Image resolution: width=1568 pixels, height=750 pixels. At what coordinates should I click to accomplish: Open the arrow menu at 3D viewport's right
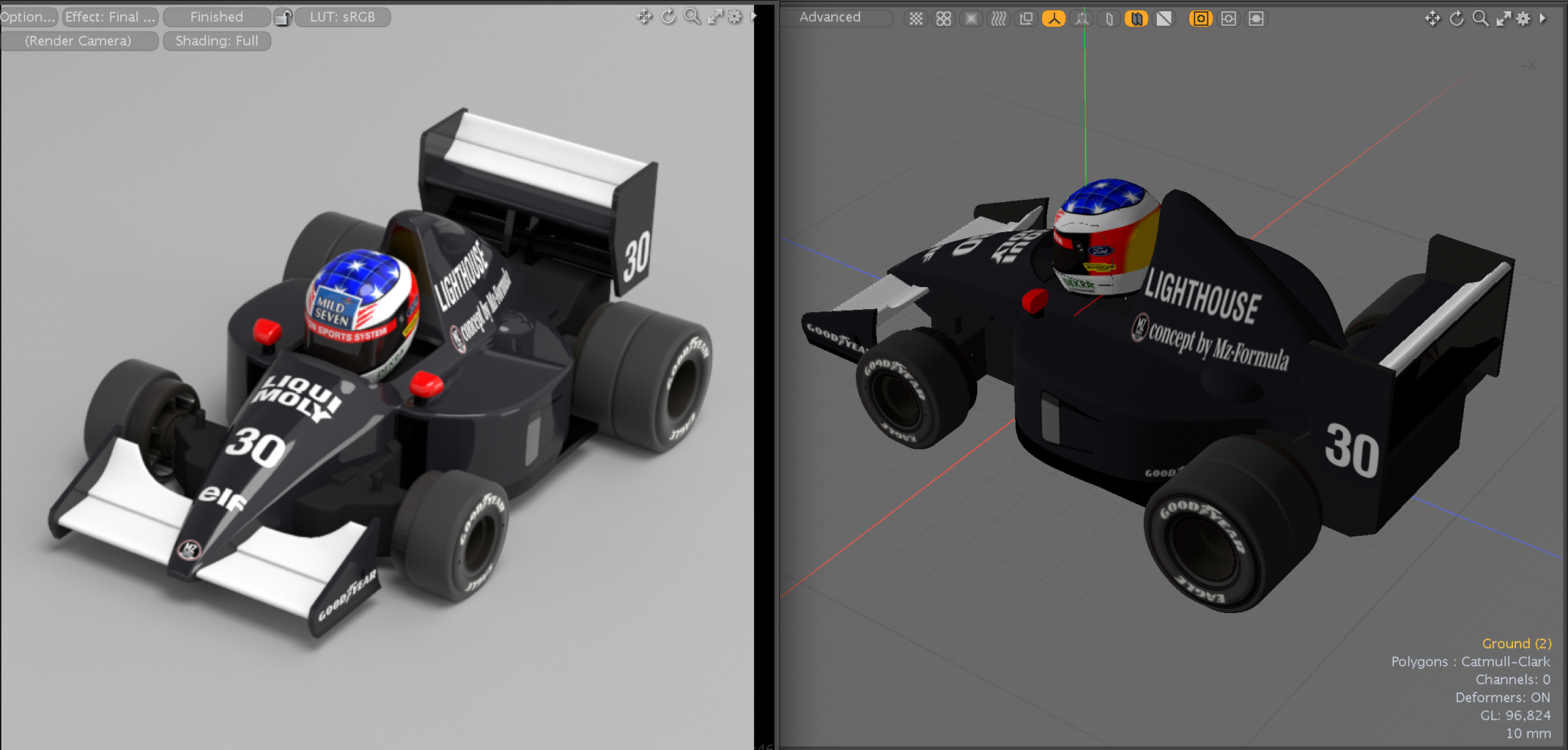(x=1543, y=18)
